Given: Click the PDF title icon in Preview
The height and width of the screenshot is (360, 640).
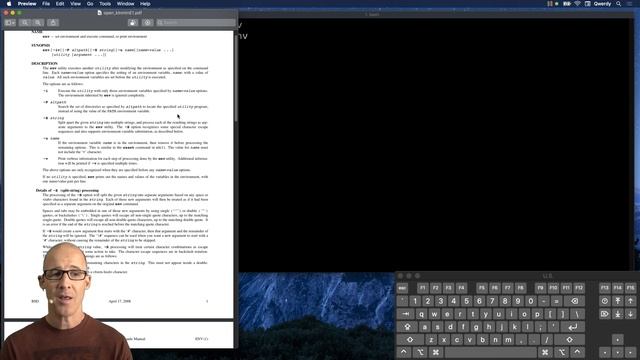Looking at the screenshot, I should [x=100, y=13].
